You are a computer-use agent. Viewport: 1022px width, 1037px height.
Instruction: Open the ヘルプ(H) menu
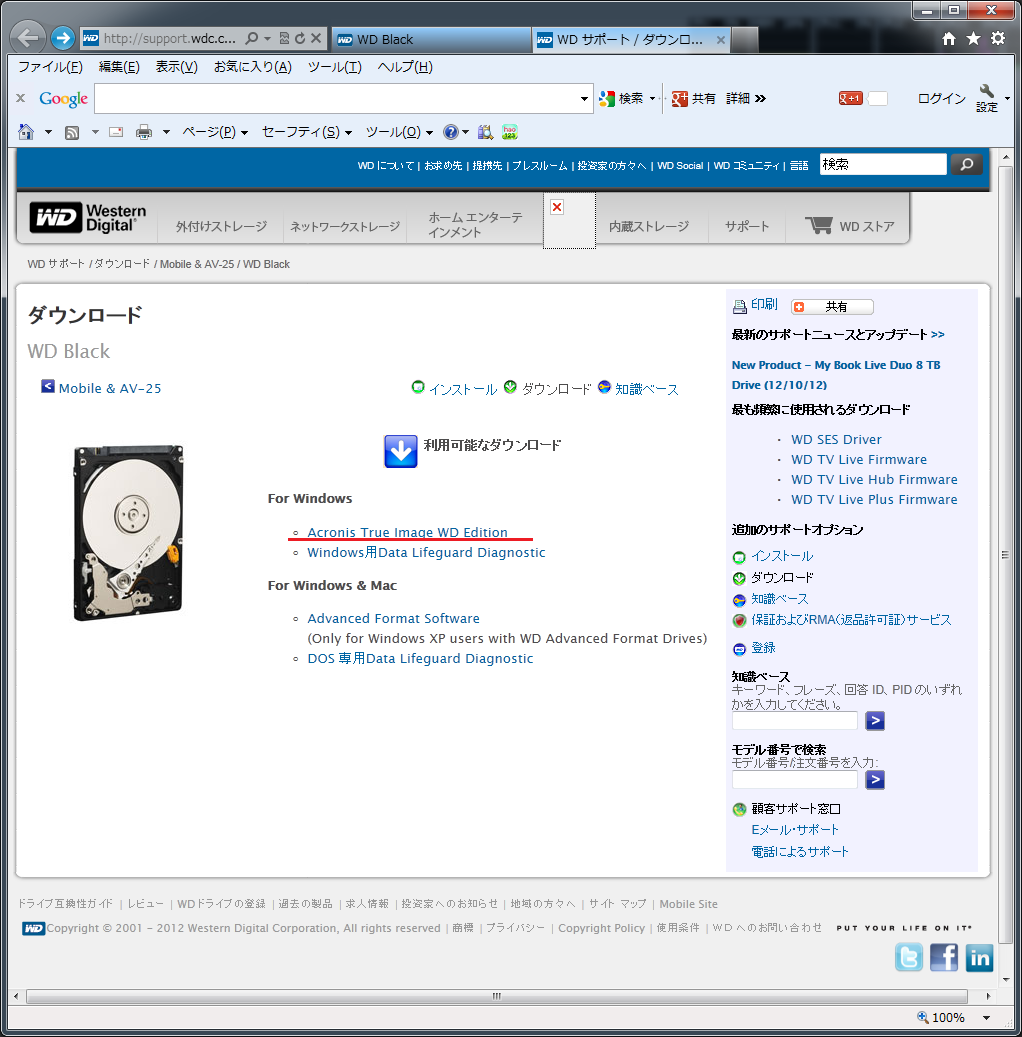pyautogui.click(x=405, y=67)
